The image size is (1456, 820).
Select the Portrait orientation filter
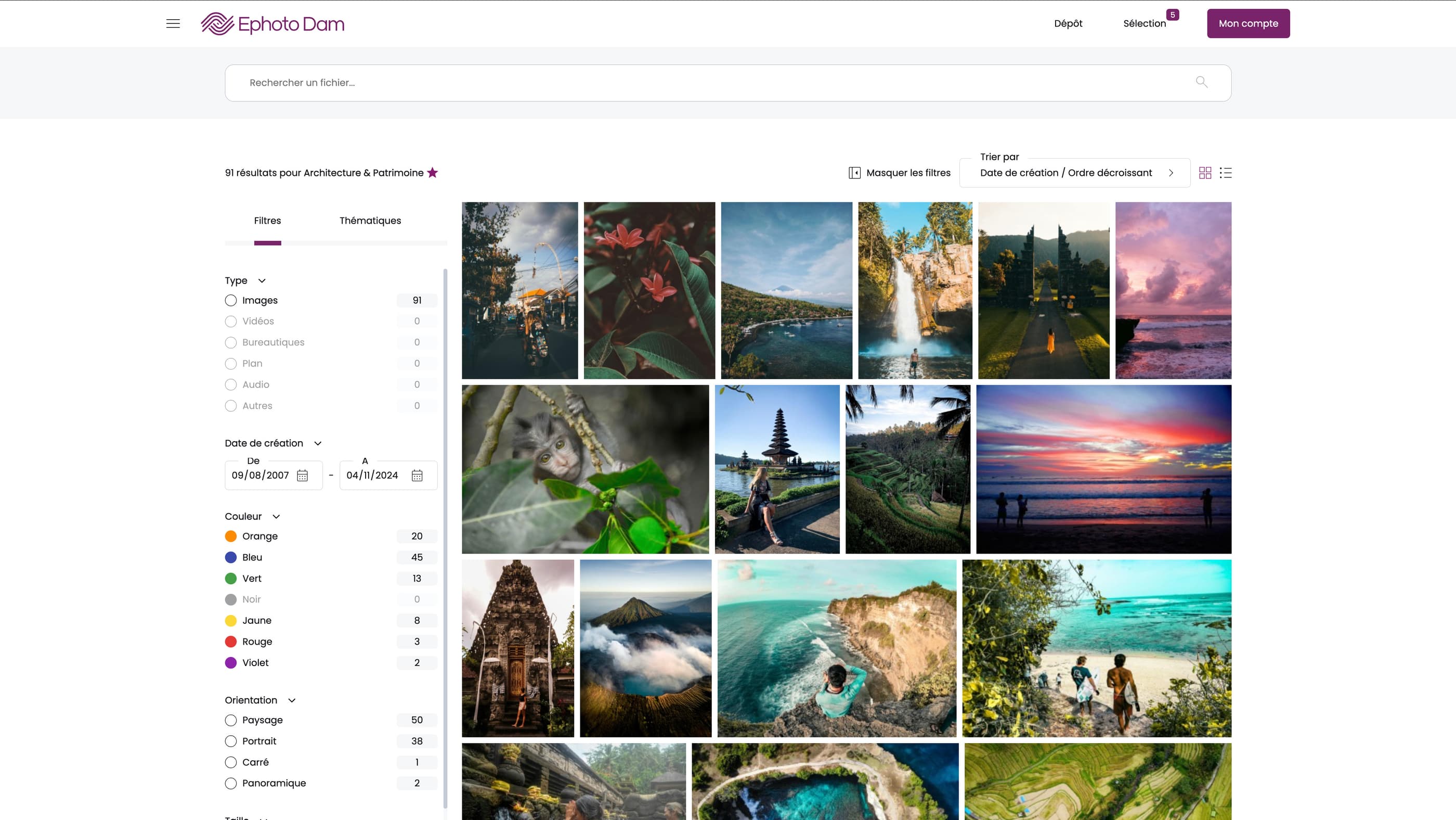230,741
